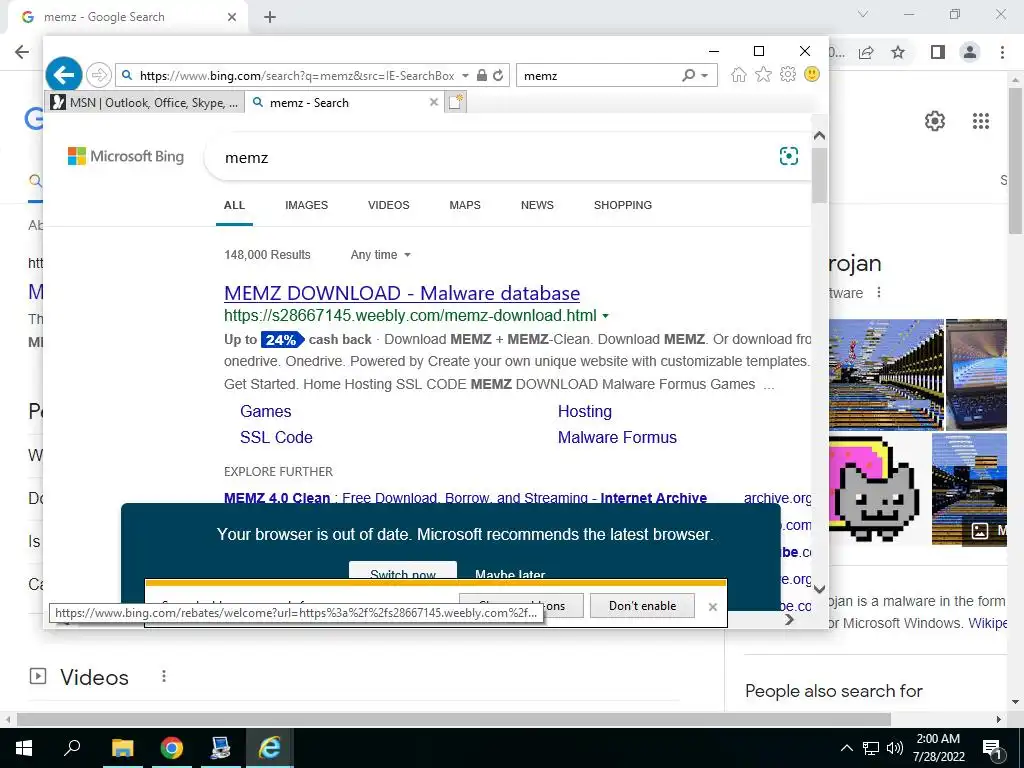Open a new tab in Internet Explorer
This screenshot has height=768, width=1024.
tap(456, 102)
